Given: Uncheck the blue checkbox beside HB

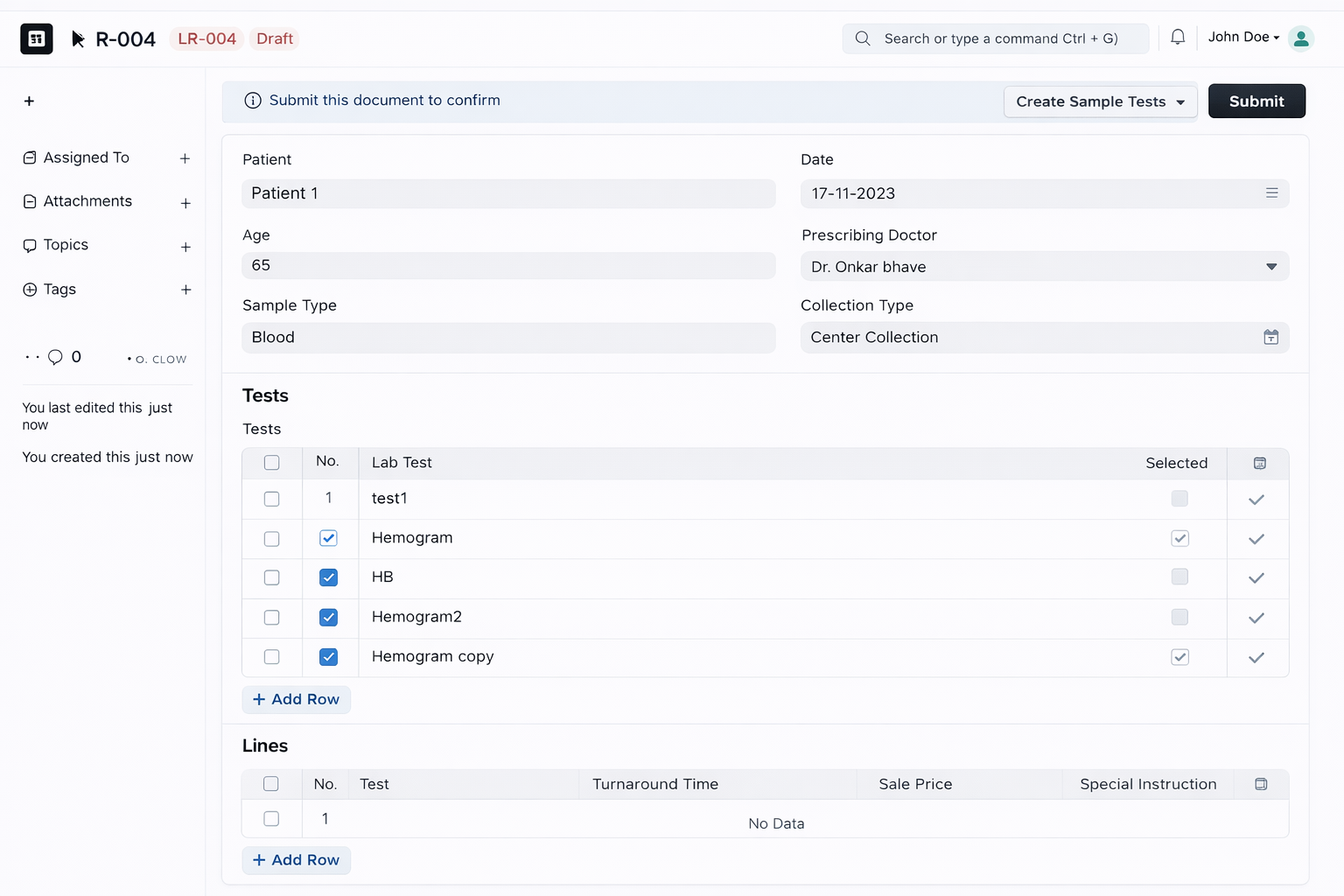Looking at the screenshot, I should click(328, 577).
